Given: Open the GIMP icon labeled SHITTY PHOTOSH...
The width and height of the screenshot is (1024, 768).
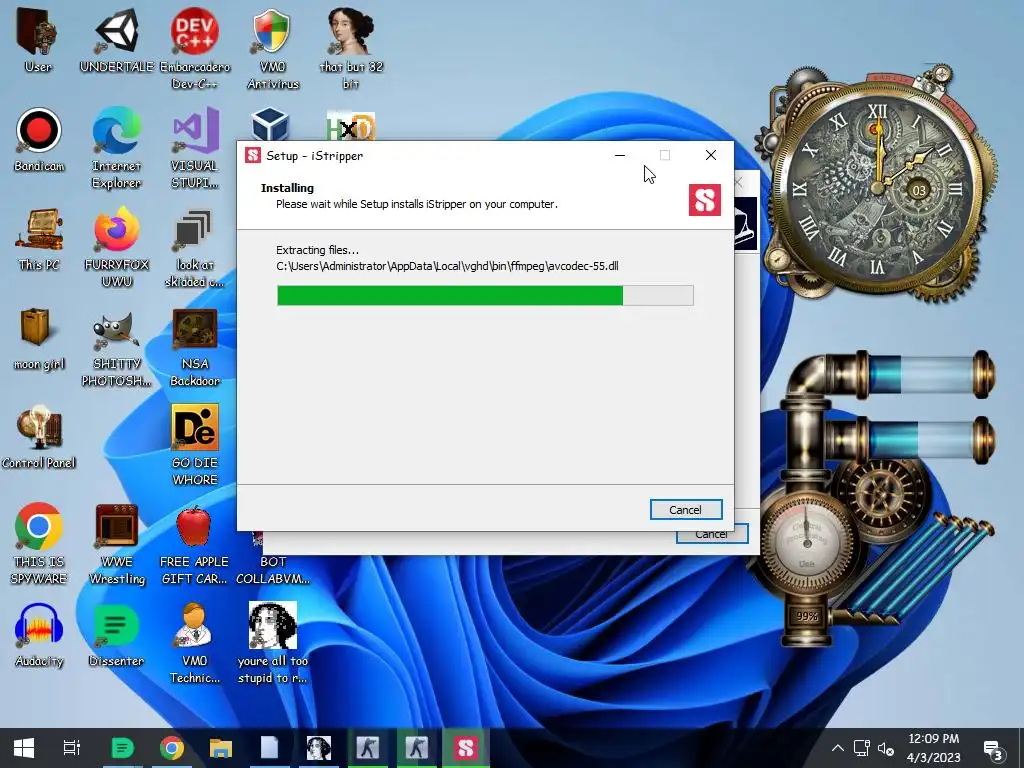Looking at the screenshot, I should click(x=117, y=347).
